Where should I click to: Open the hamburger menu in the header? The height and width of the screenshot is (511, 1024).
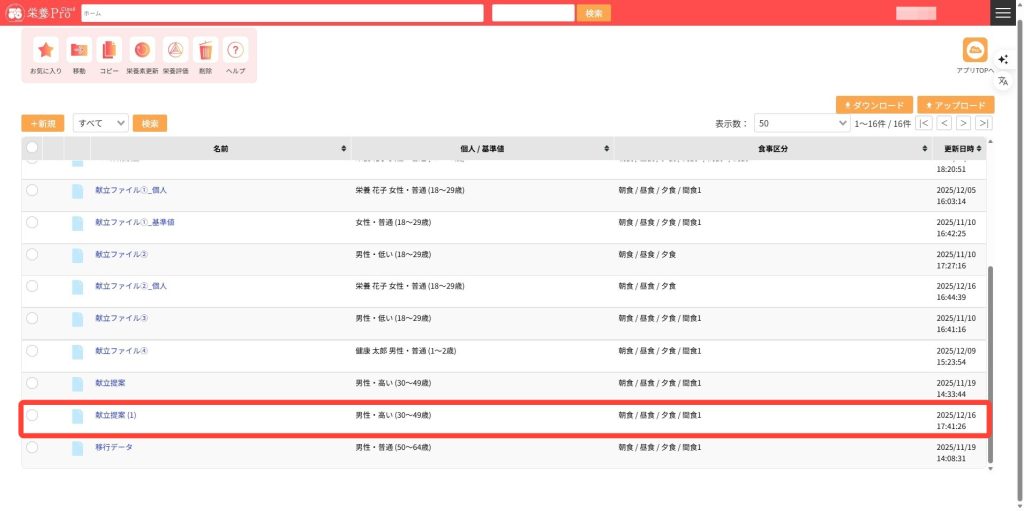(1003, 12)
